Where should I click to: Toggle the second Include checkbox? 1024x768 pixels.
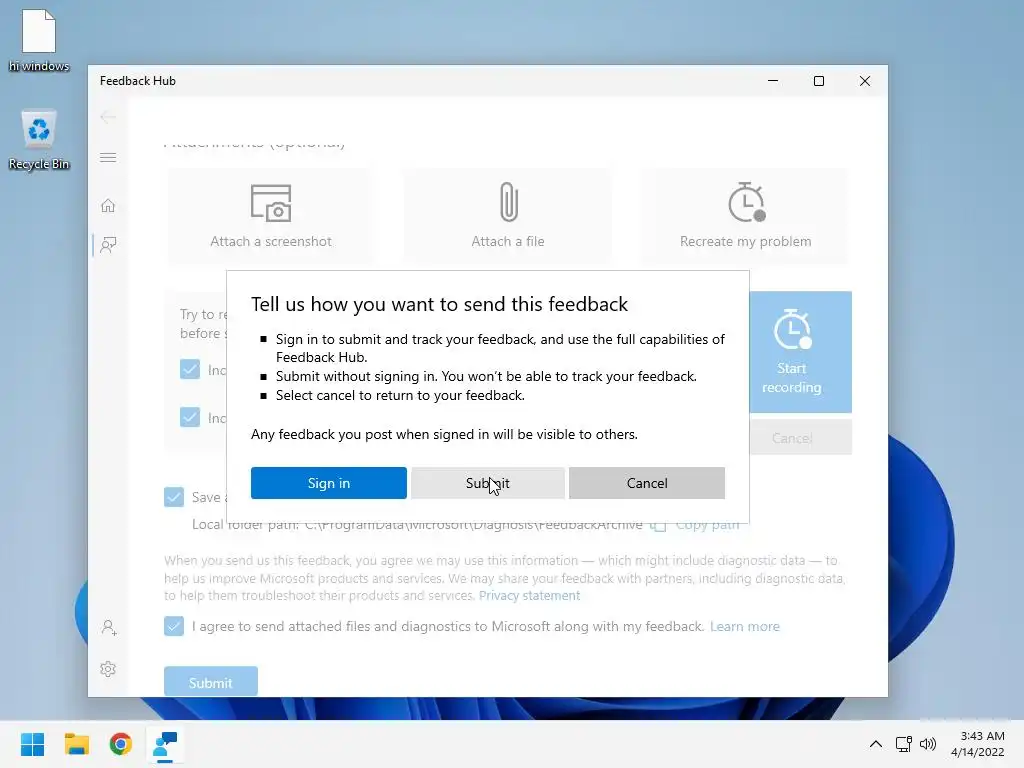coord(190,417)
